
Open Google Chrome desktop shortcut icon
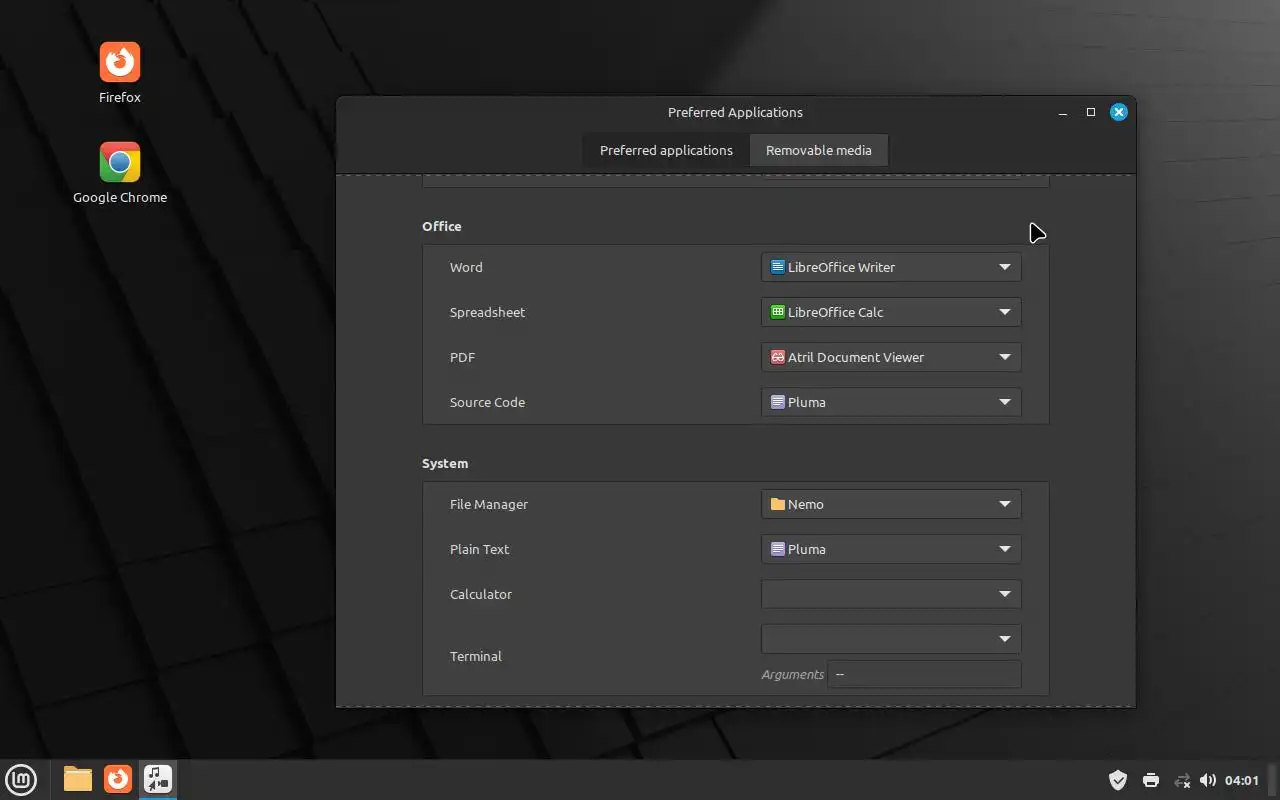[x=120, y=162]
